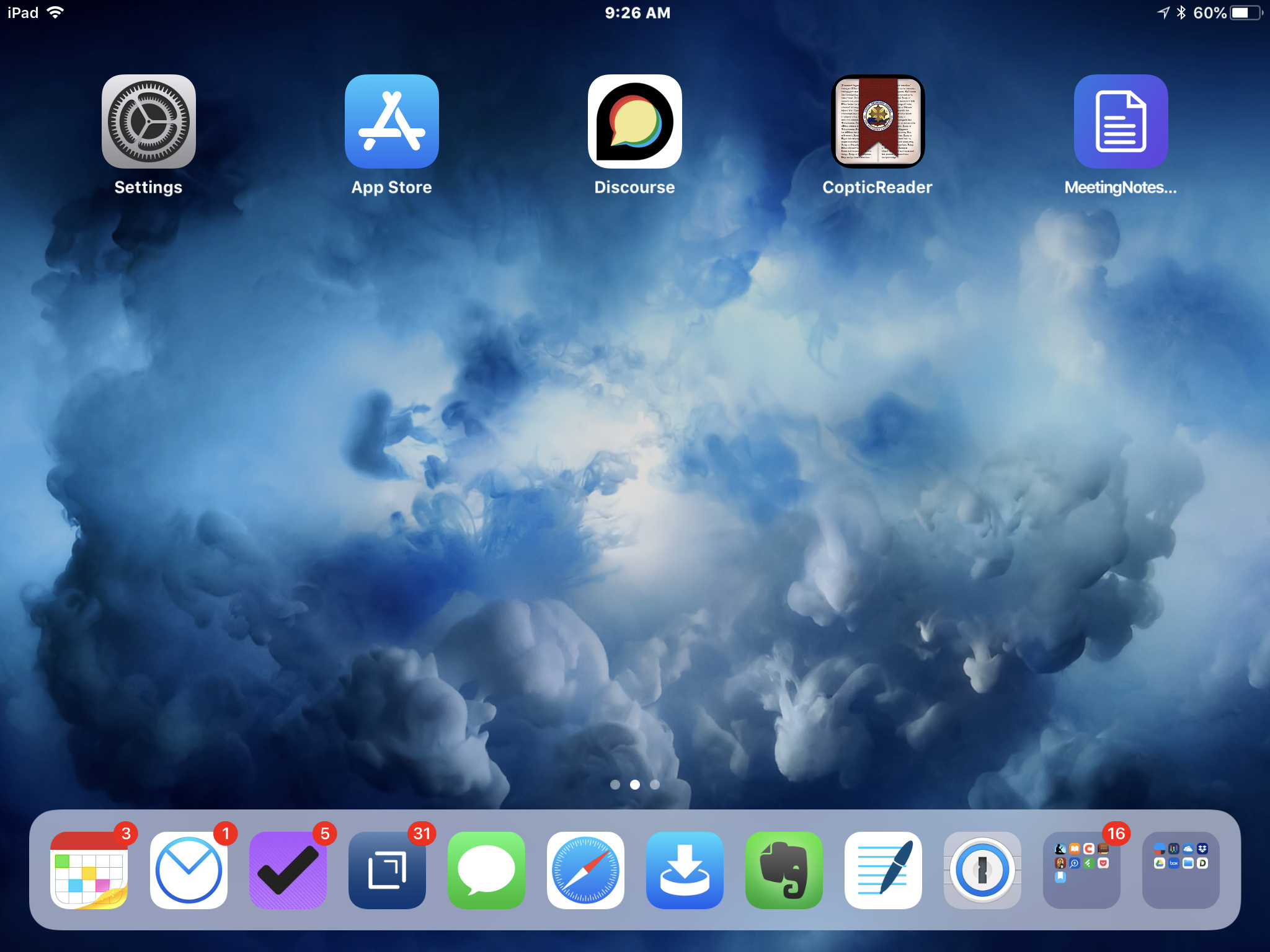
Task: Open Messages in the dock
Action: point(486,870)
